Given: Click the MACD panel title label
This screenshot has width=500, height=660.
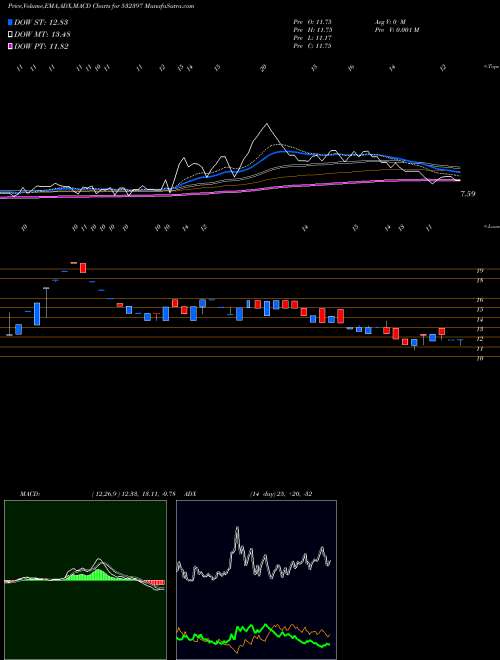Looking at the screenshot, I should coord(29,493).
